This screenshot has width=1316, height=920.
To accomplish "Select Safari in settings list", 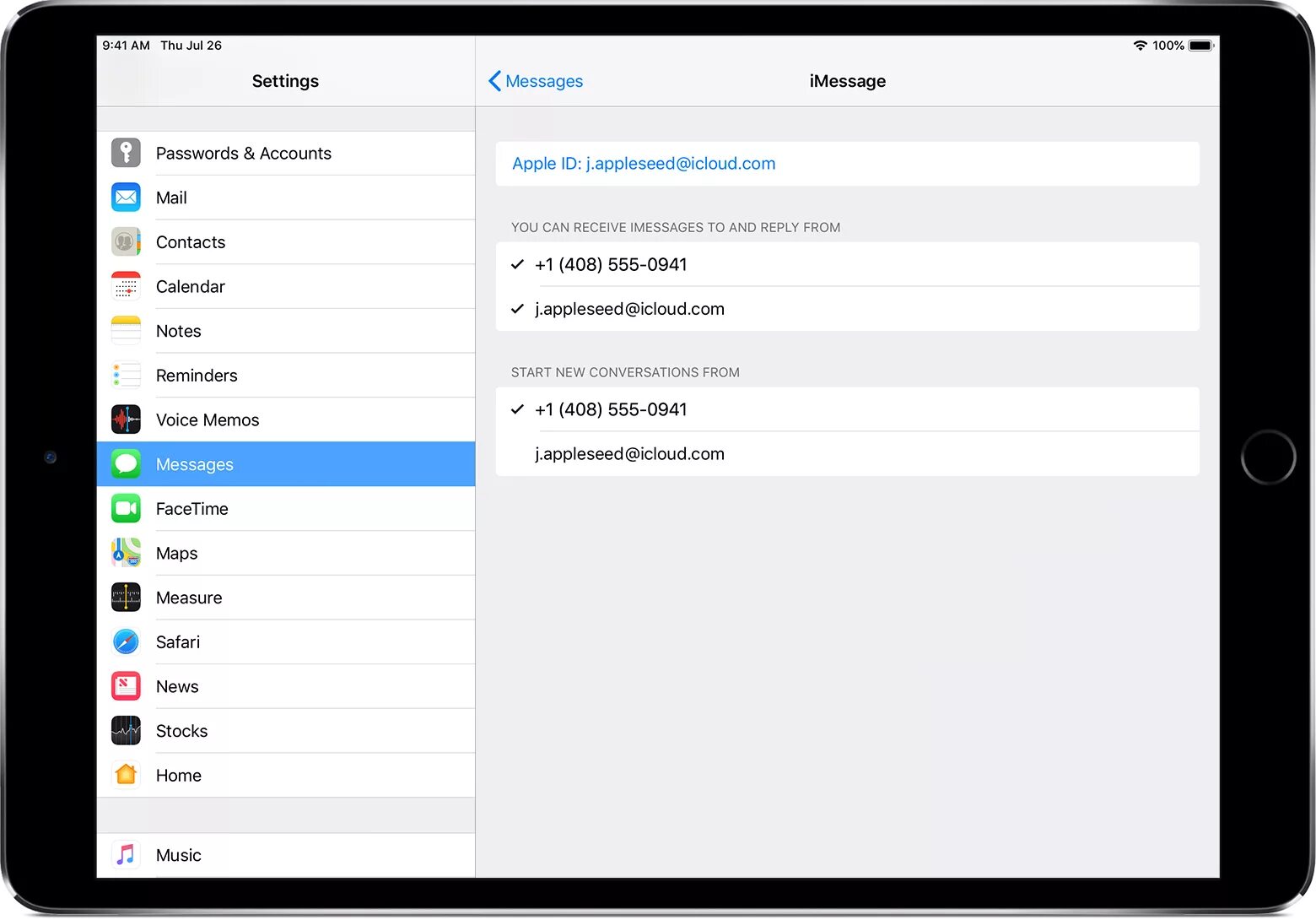I will (x=286, y=642).
